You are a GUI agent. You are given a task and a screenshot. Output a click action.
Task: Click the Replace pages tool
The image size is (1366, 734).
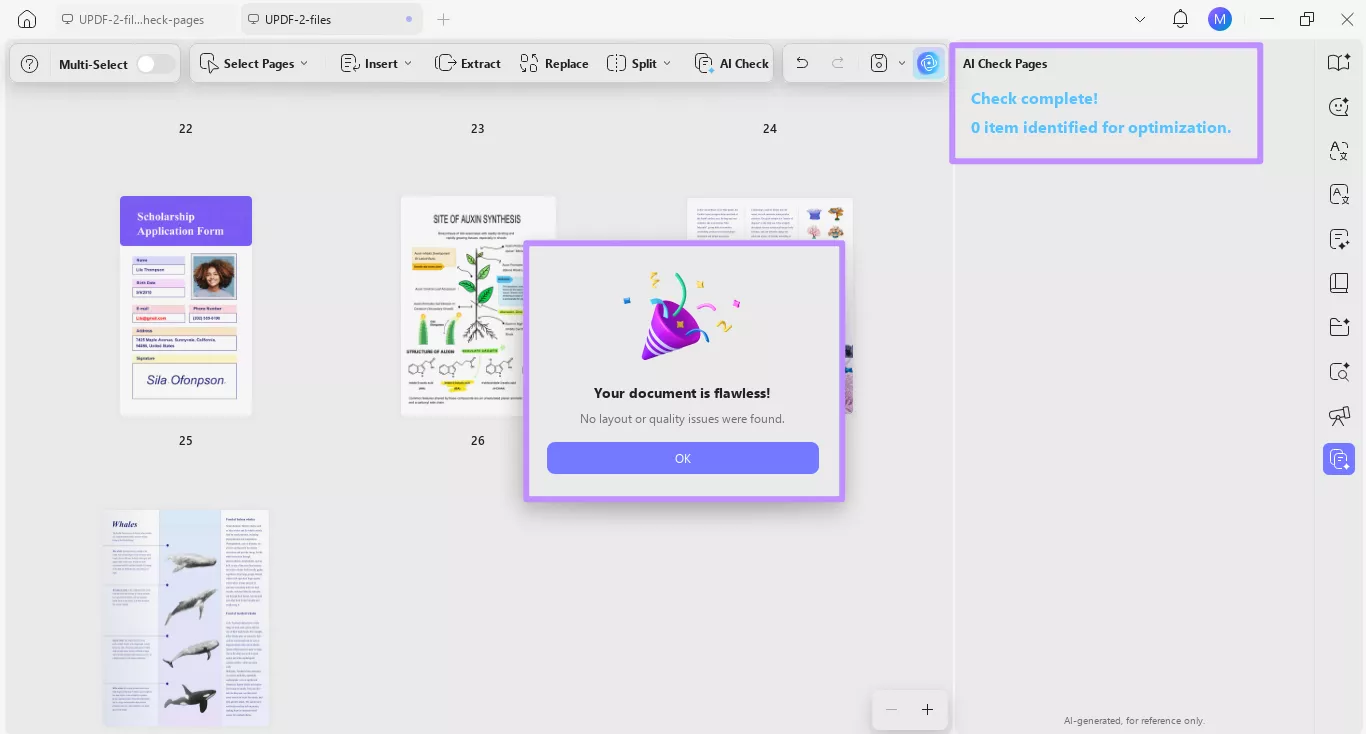[x=554, y=64]
